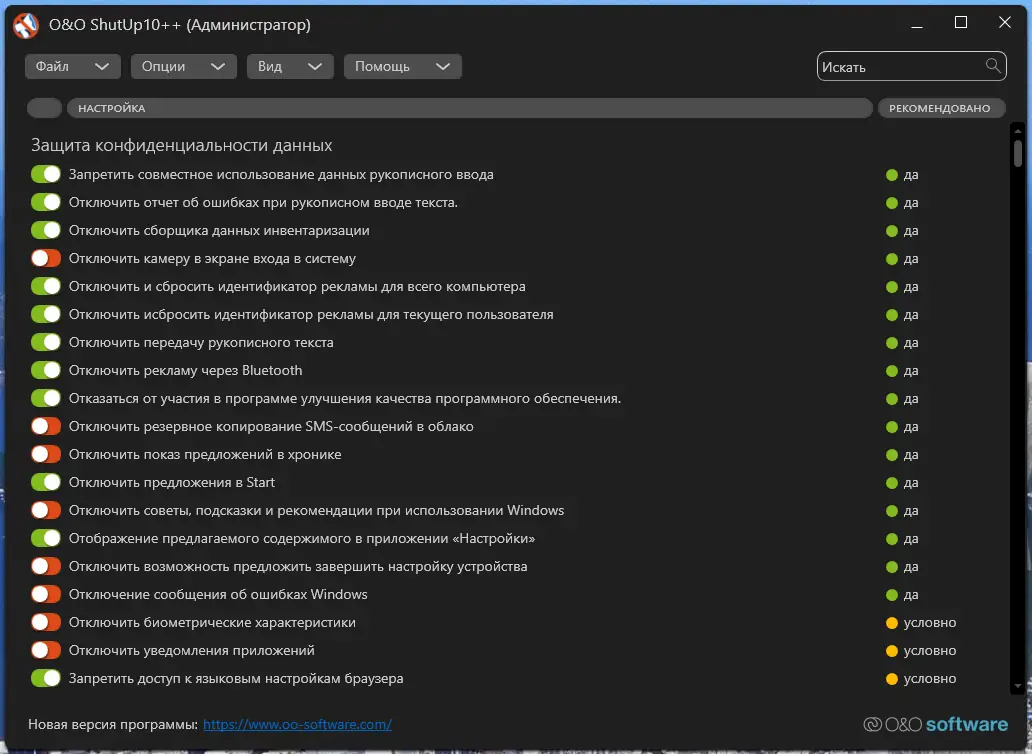Open the 'Вид' dropdown menu
Viewport: 1032px width, 754px height.
(289, 67)
